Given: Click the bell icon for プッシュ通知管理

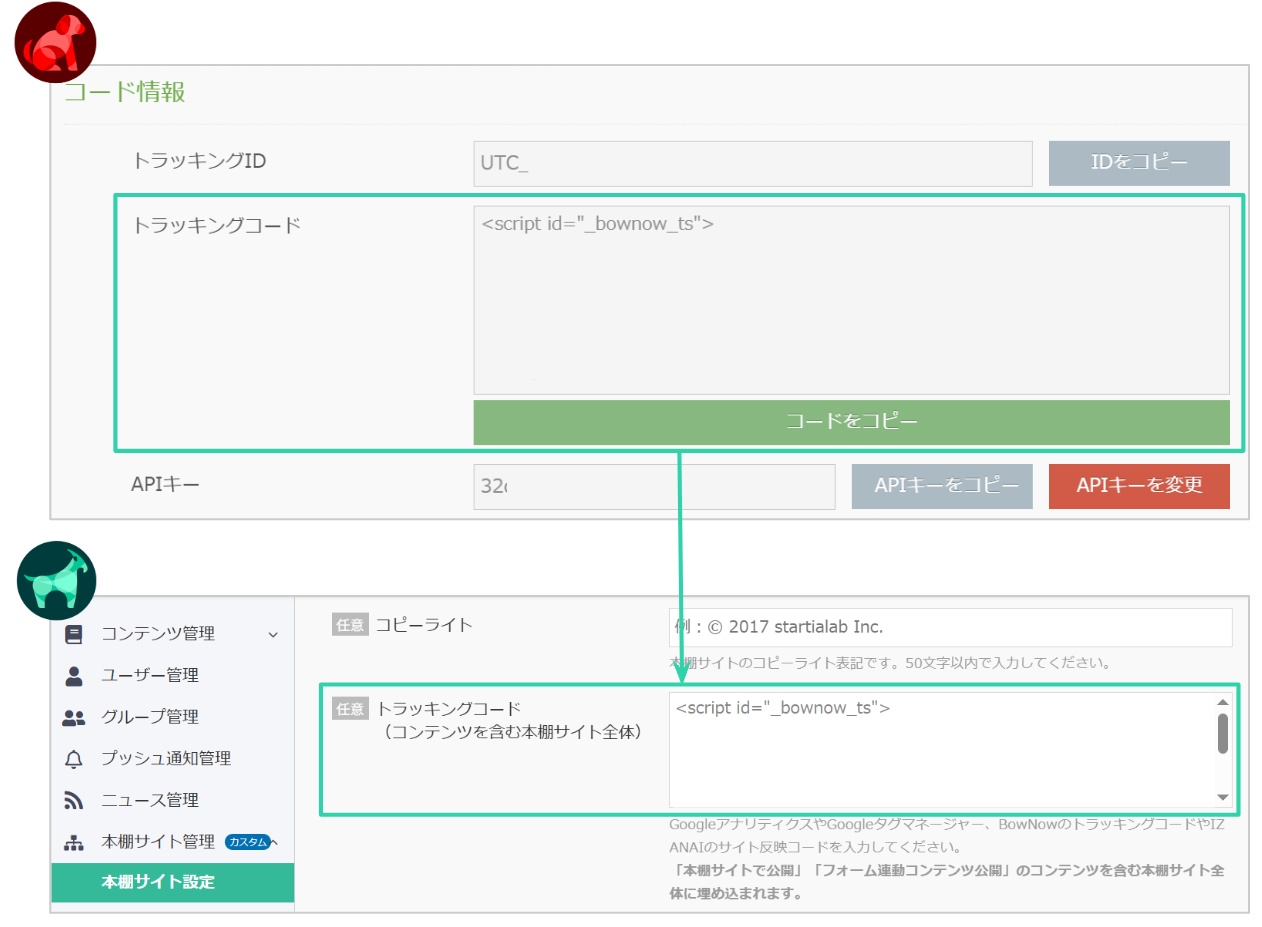Looking at the screenshot, I should click(74, 759).
